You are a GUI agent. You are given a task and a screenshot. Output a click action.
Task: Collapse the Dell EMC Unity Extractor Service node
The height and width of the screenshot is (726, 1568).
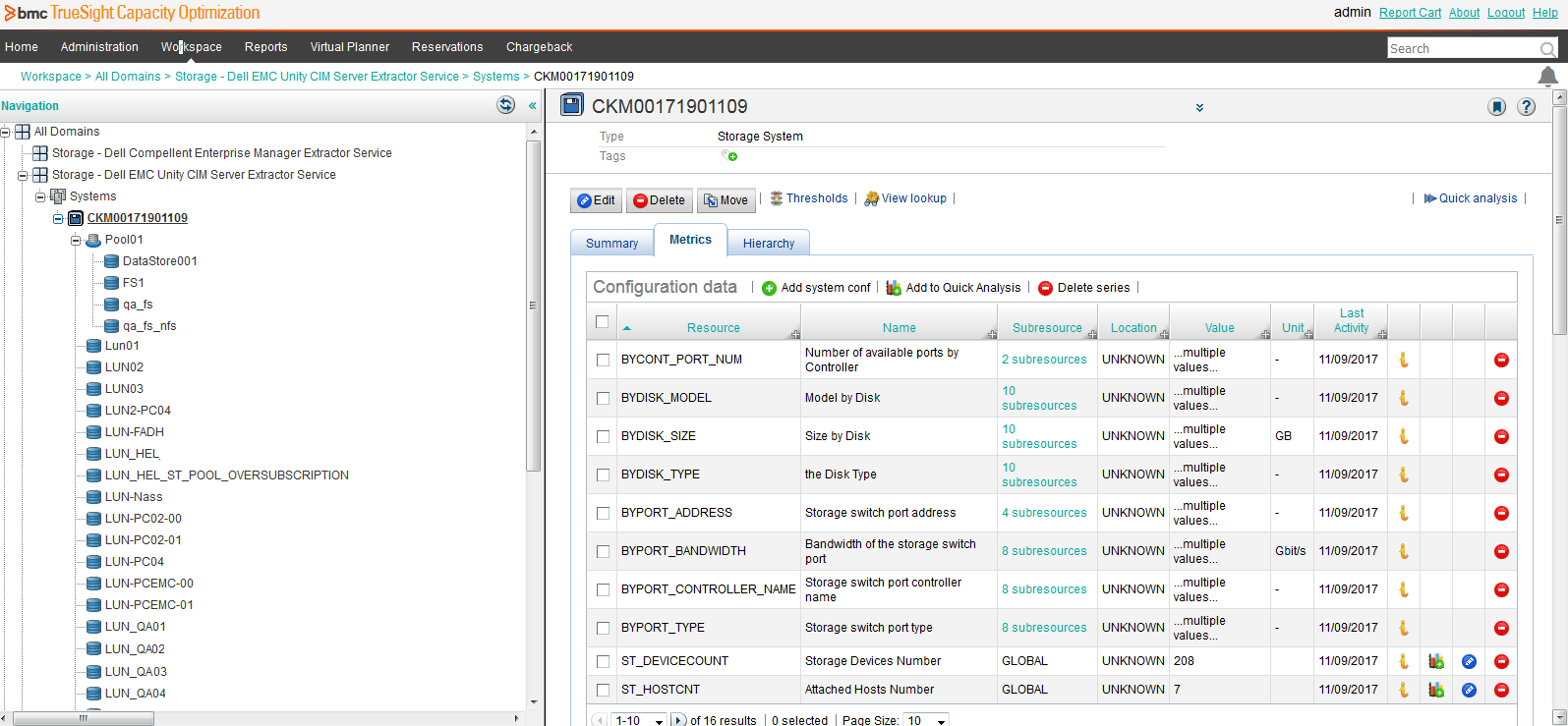(x=23, y=175)
